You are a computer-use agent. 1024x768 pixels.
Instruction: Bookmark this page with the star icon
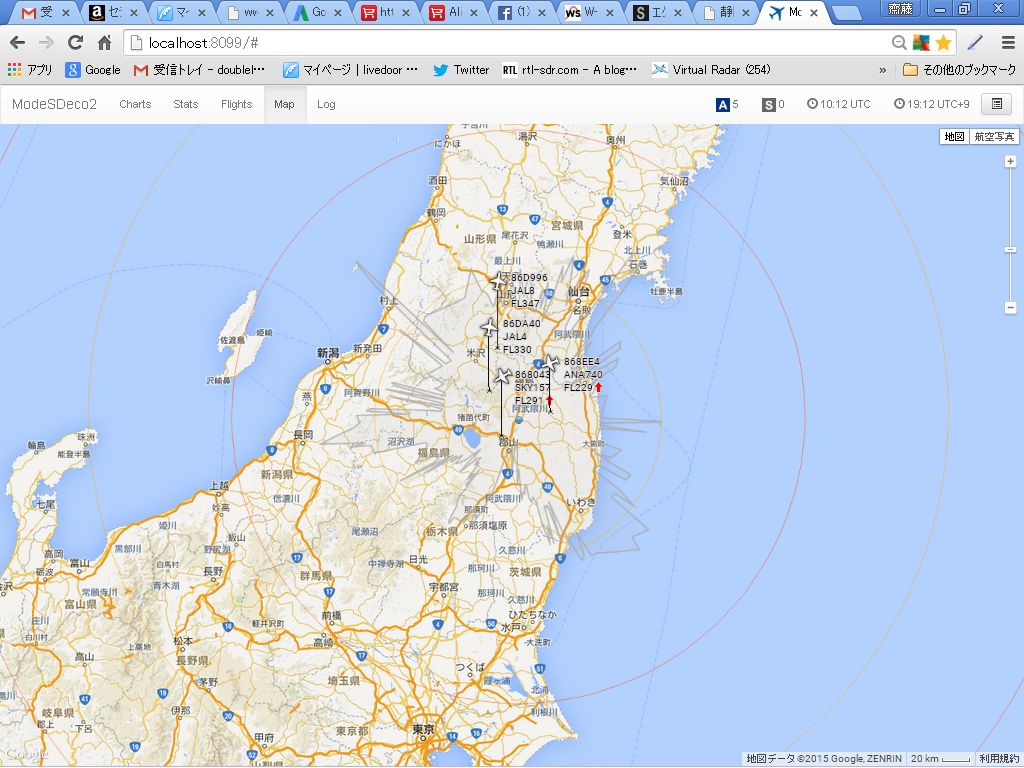[x=943, y=43]
